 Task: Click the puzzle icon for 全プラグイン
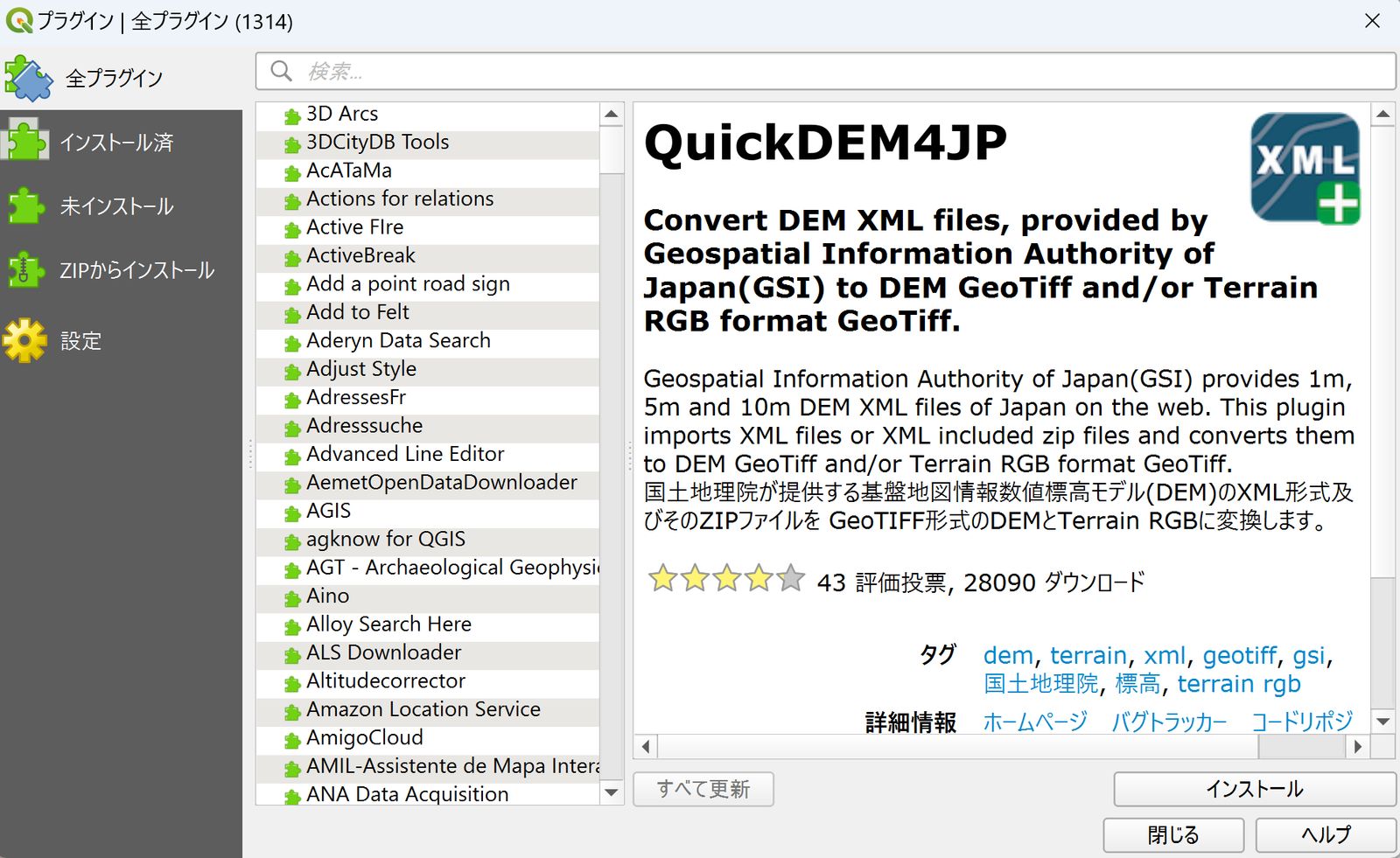pos(28,78)
